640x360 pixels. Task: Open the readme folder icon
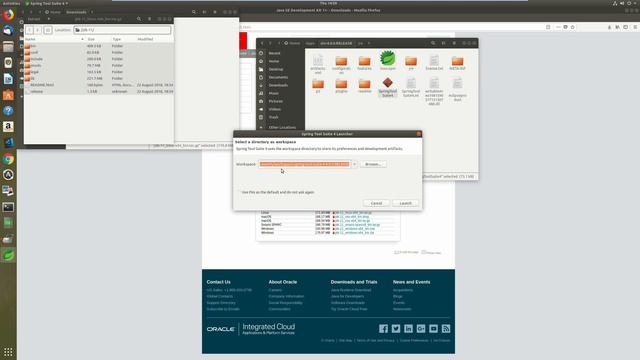coord(364,86)
